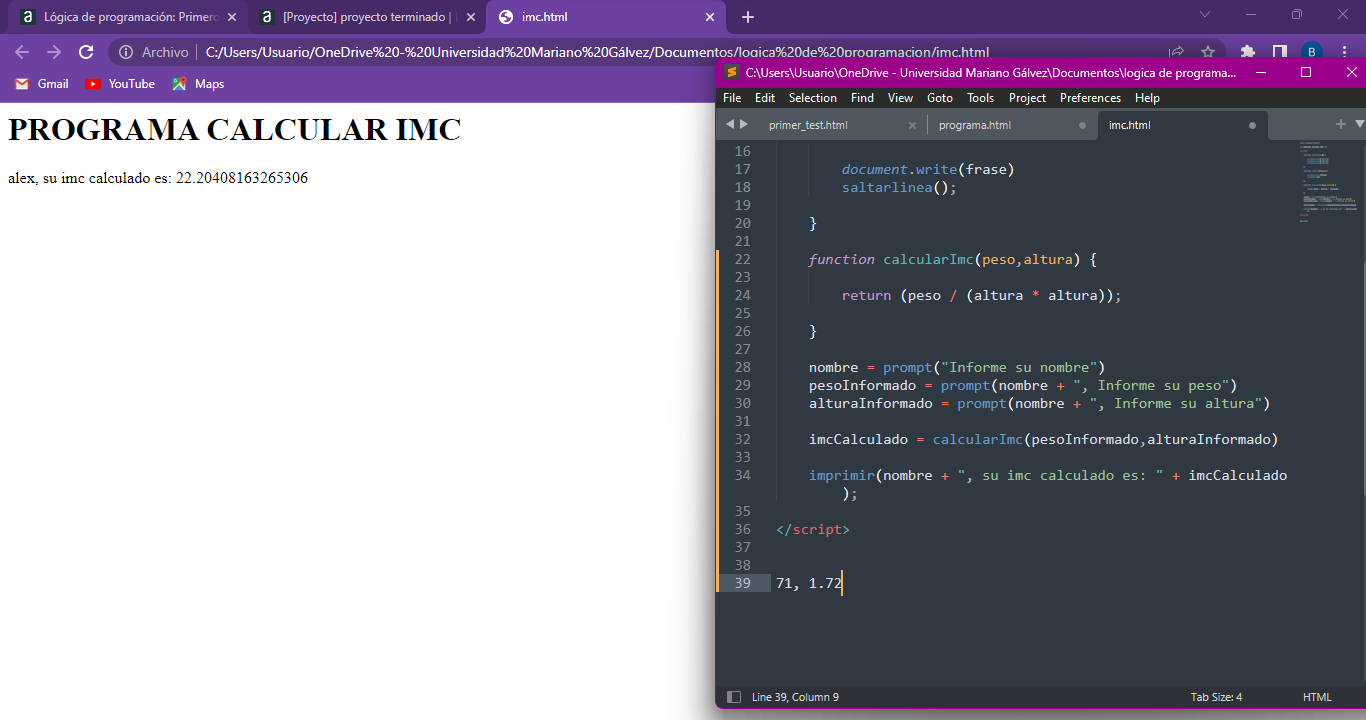The height and width of the screenshot is (720, 1366).
Task: Add new Sublime tab with plus
Action: click(x=1341, y=124)
